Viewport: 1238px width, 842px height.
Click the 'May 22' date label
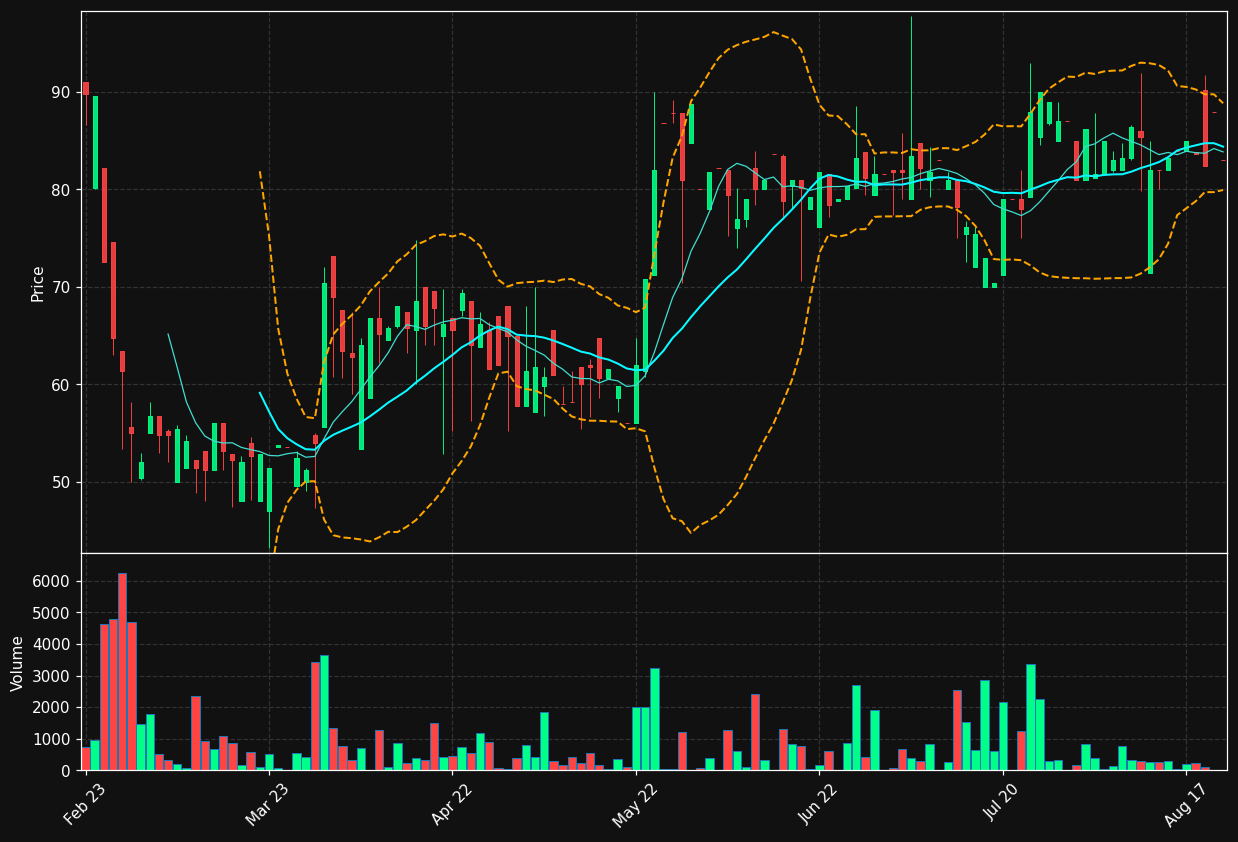click(635, 804)
